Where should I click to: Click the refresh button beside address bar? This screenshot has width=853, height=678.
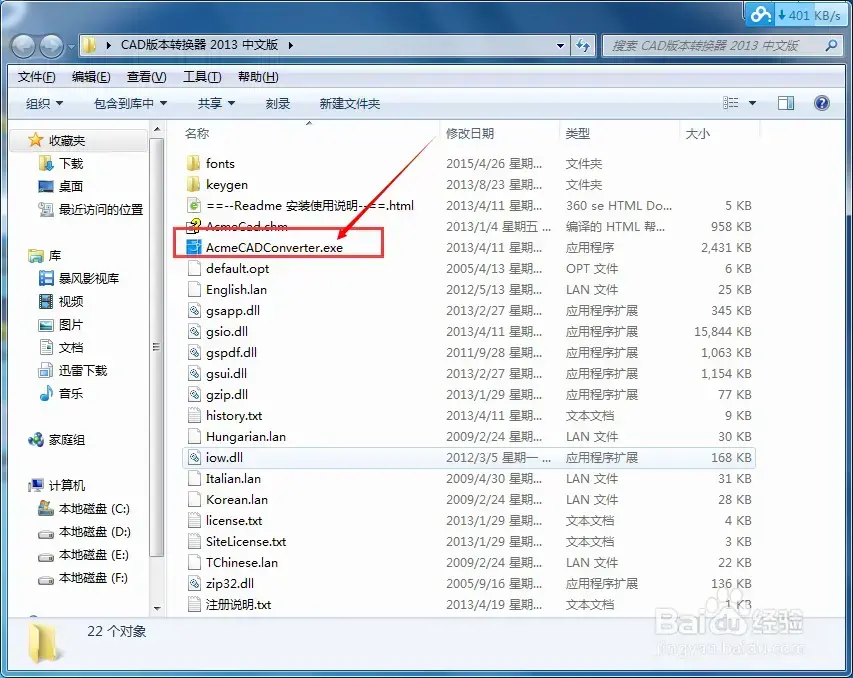tap(583, 46)
